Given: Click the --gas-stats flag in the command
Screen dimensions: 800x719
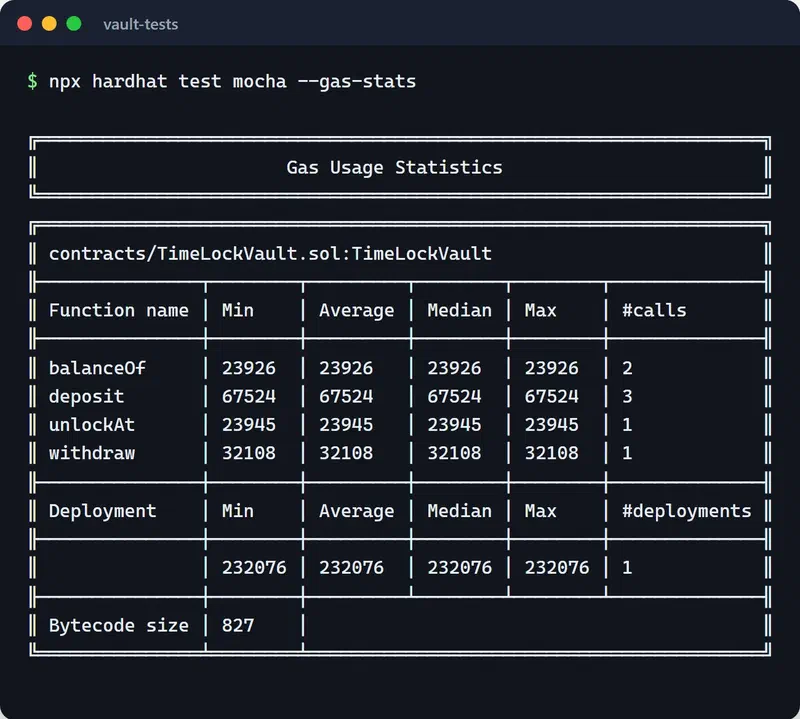Looking at the screenshot, I should point(357,81).
